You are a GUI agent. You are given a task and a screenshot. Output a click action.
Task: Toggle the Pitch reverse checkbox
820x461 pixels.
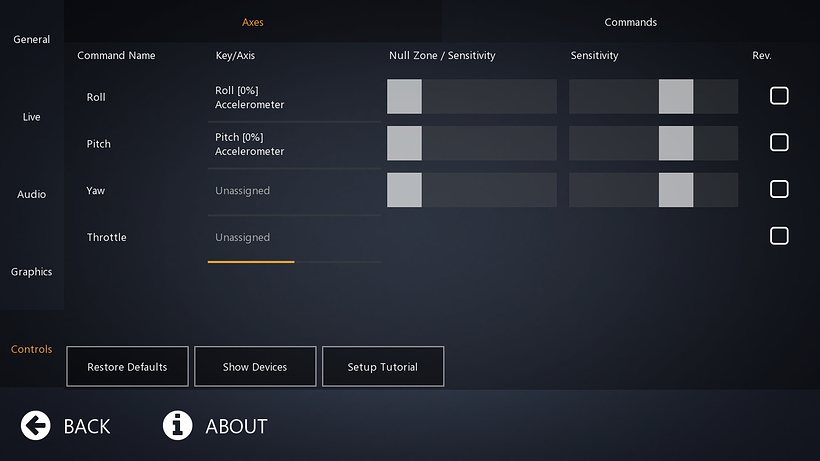779,142
